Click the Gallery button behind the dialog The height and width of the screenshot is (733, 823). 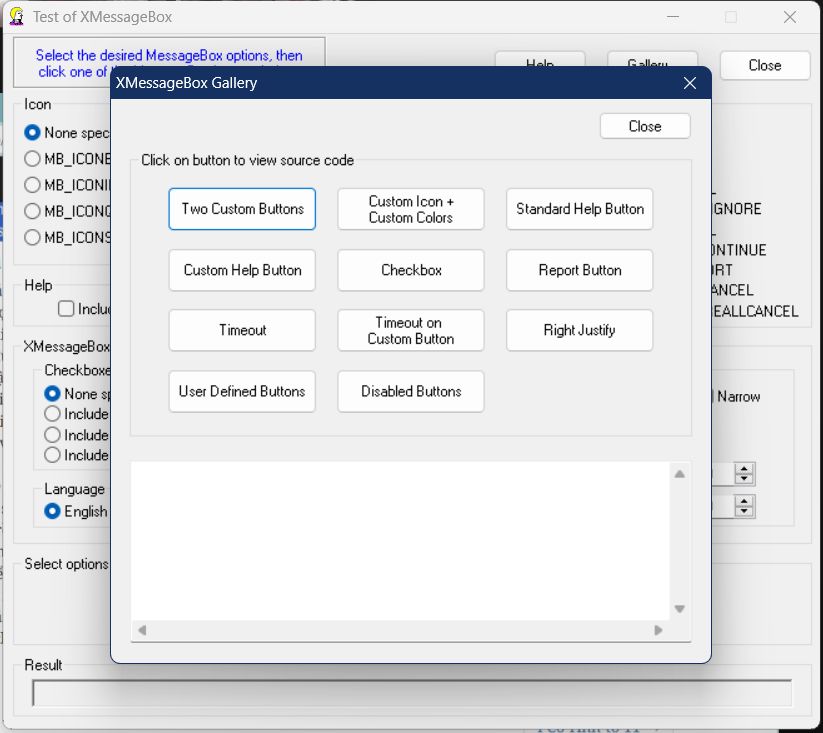(652, 59)
